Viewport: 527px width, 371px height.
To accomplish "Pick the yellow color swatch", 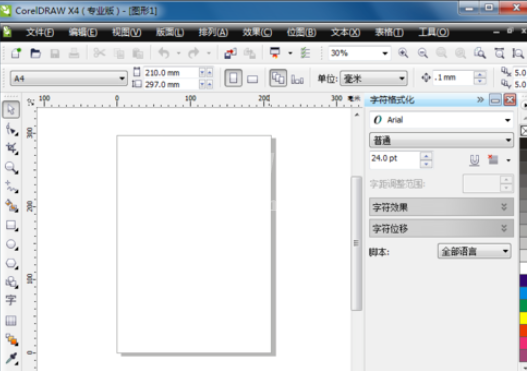I will click(x=523, y=318).
